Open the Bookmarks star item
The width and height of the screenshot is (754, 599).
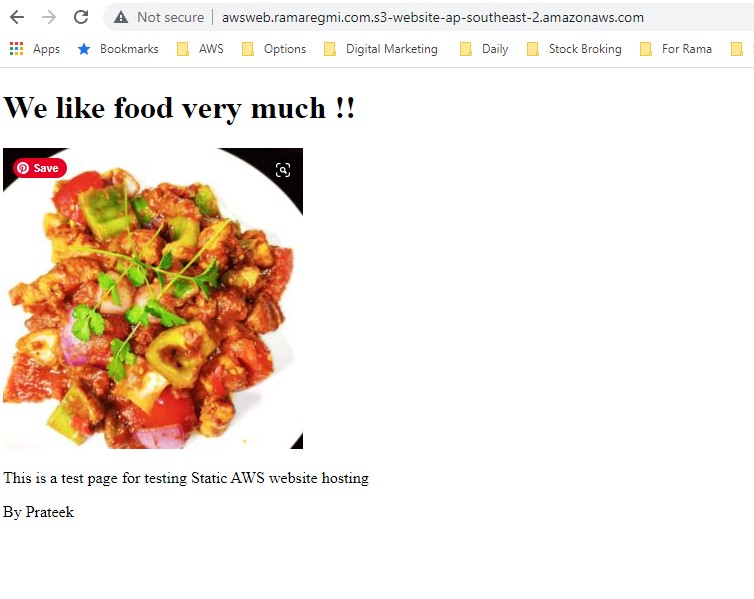pyautogui.click(x=118, y=49)
